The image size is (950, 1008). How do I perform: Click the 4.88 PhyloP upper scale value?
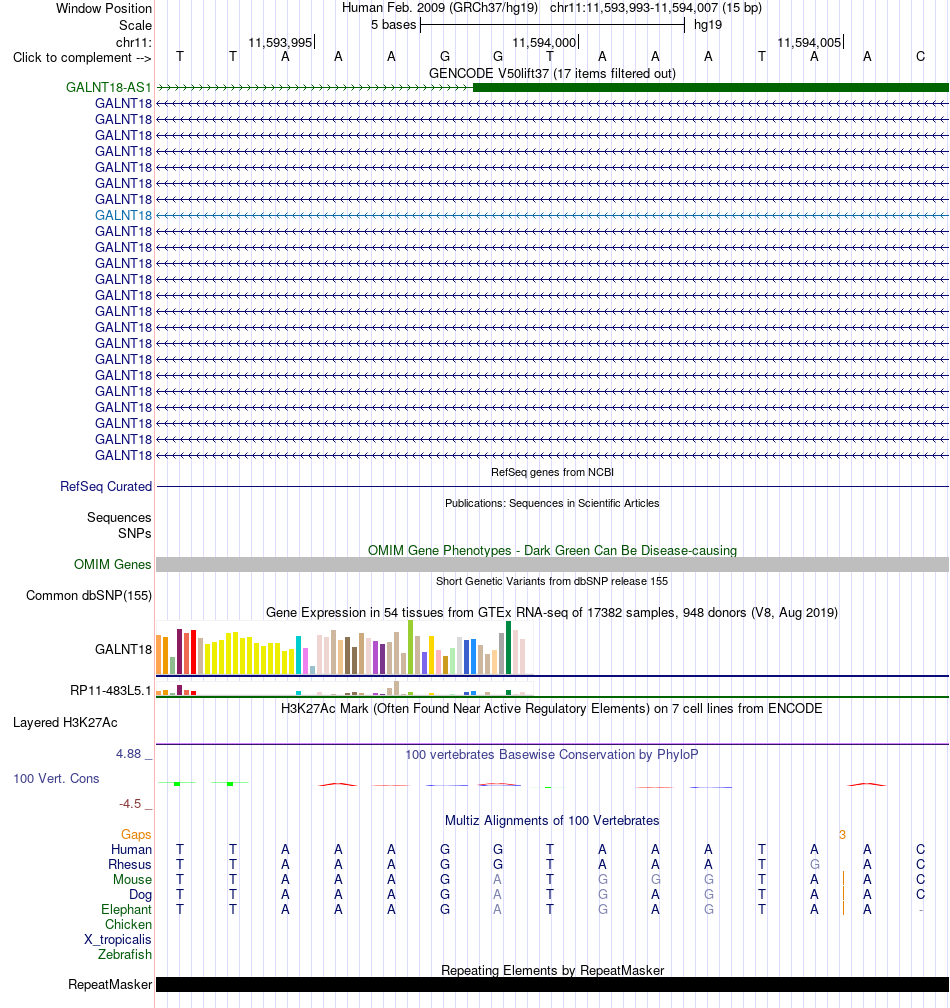coord(129,753)
